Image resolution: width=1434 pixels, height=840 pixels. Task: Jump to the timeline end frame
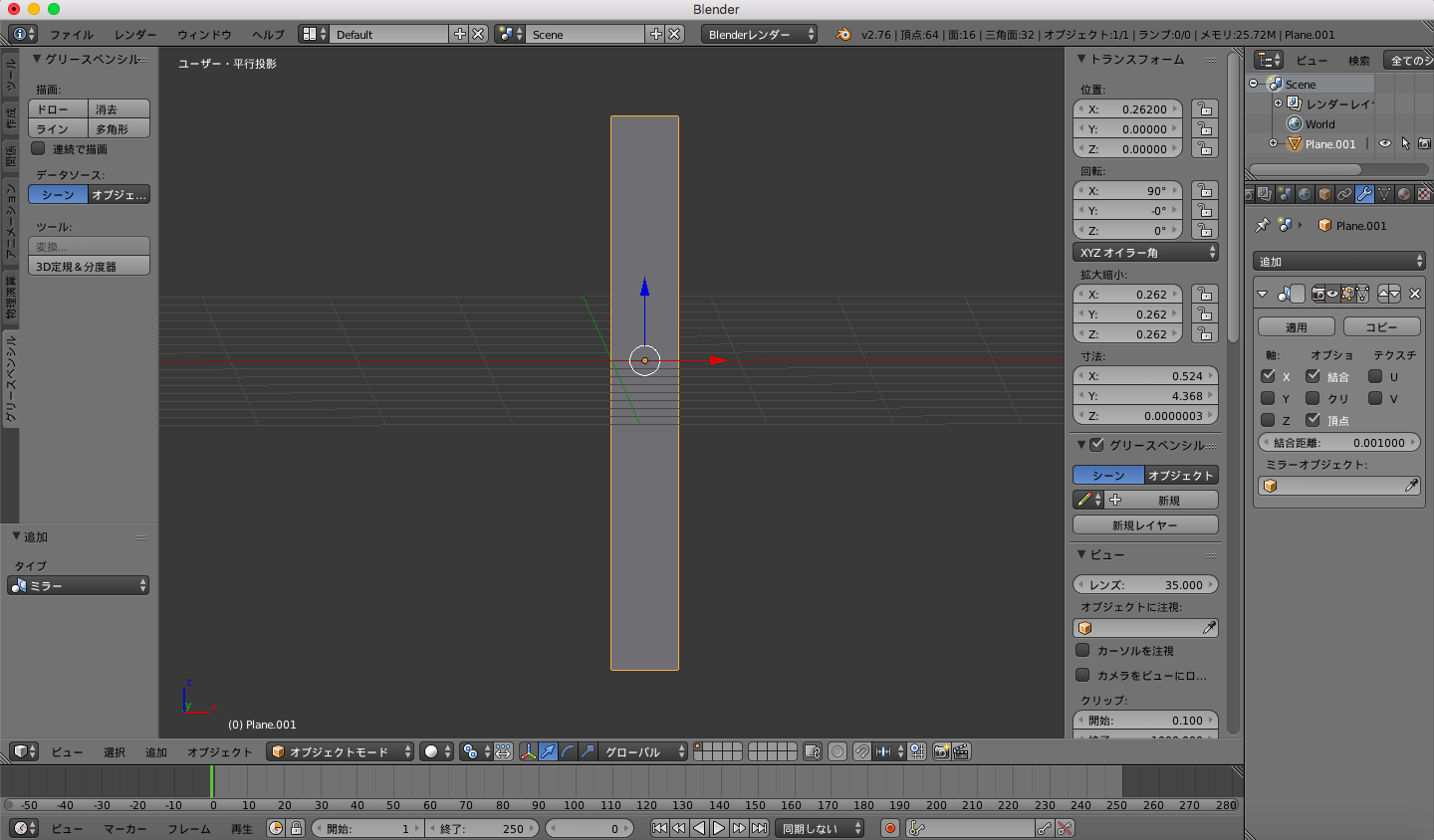760,828
